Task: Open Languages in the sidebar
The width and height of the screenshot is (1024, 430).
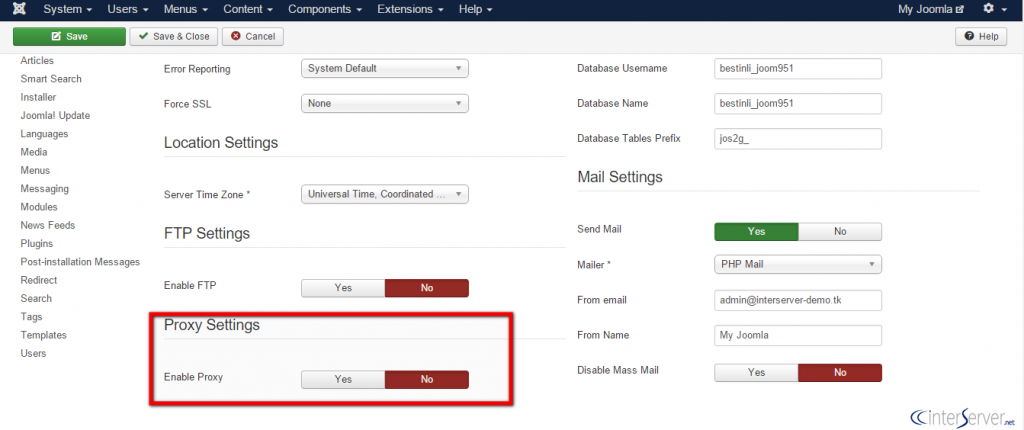Action: (44, 133)
